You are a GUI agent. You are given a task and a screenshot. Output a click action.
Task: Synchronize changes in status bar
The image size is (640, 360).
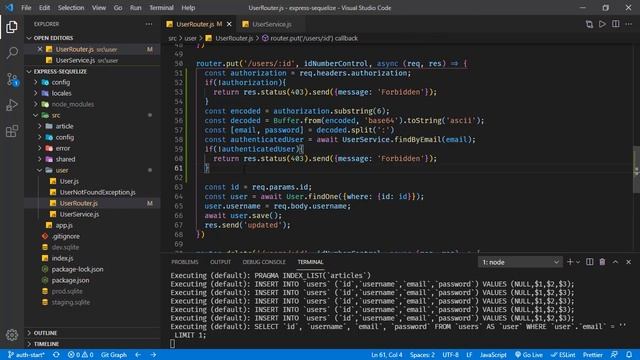pyautogui.click(x=56, y=355)
